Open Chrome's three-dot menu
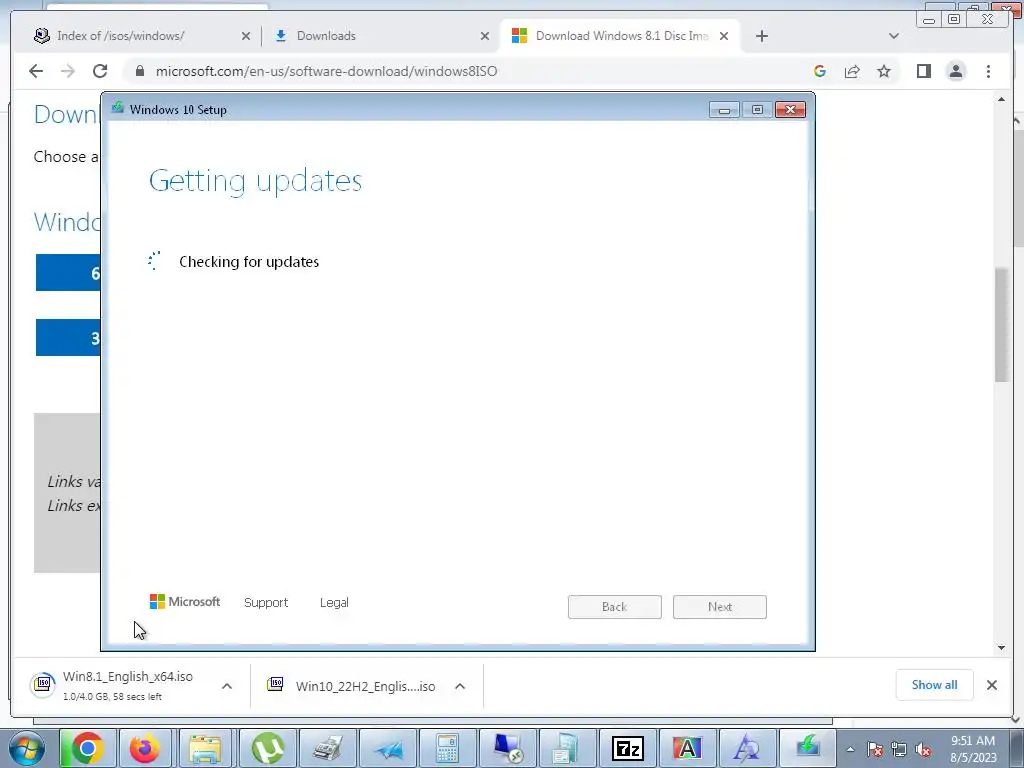Screen dimensions: 1024x768 [x=988, y=71]
